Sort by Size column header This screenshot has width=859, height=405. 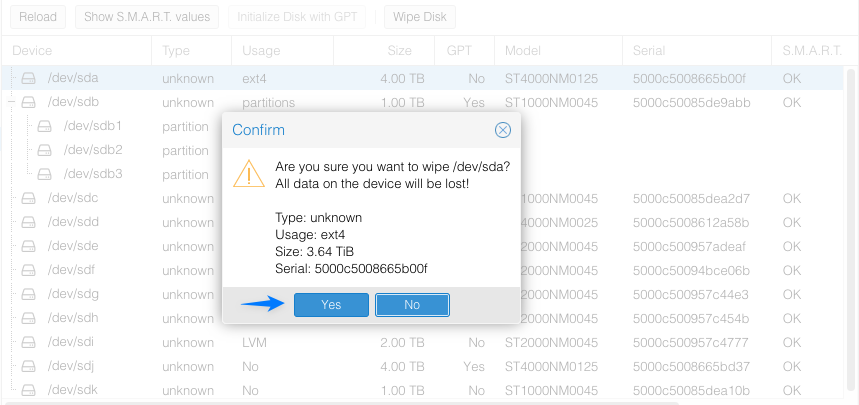tap(383, 51)
